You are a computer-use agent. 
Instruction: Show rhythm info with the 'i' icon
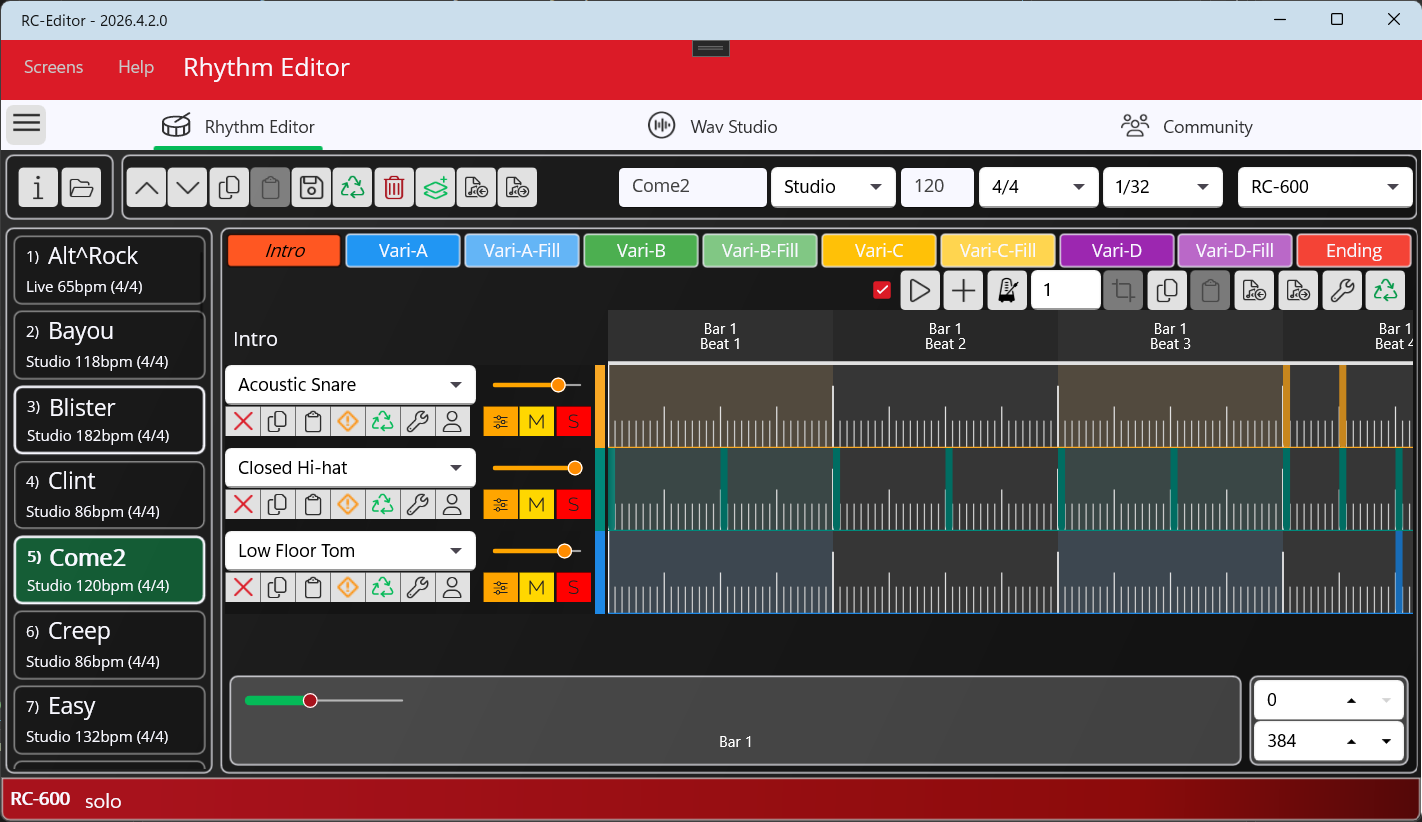38,187
